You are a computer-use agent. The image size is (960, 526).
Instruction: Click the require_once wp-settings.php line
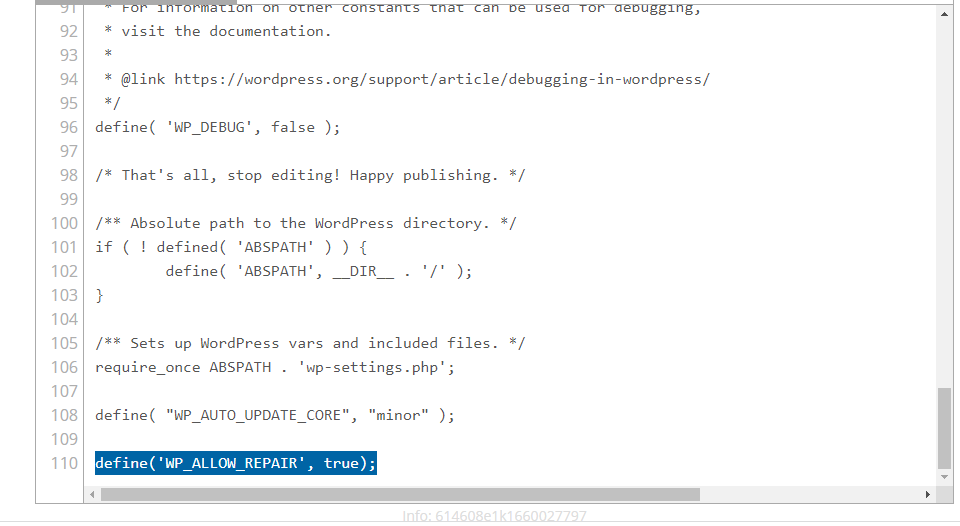point(275,367)
